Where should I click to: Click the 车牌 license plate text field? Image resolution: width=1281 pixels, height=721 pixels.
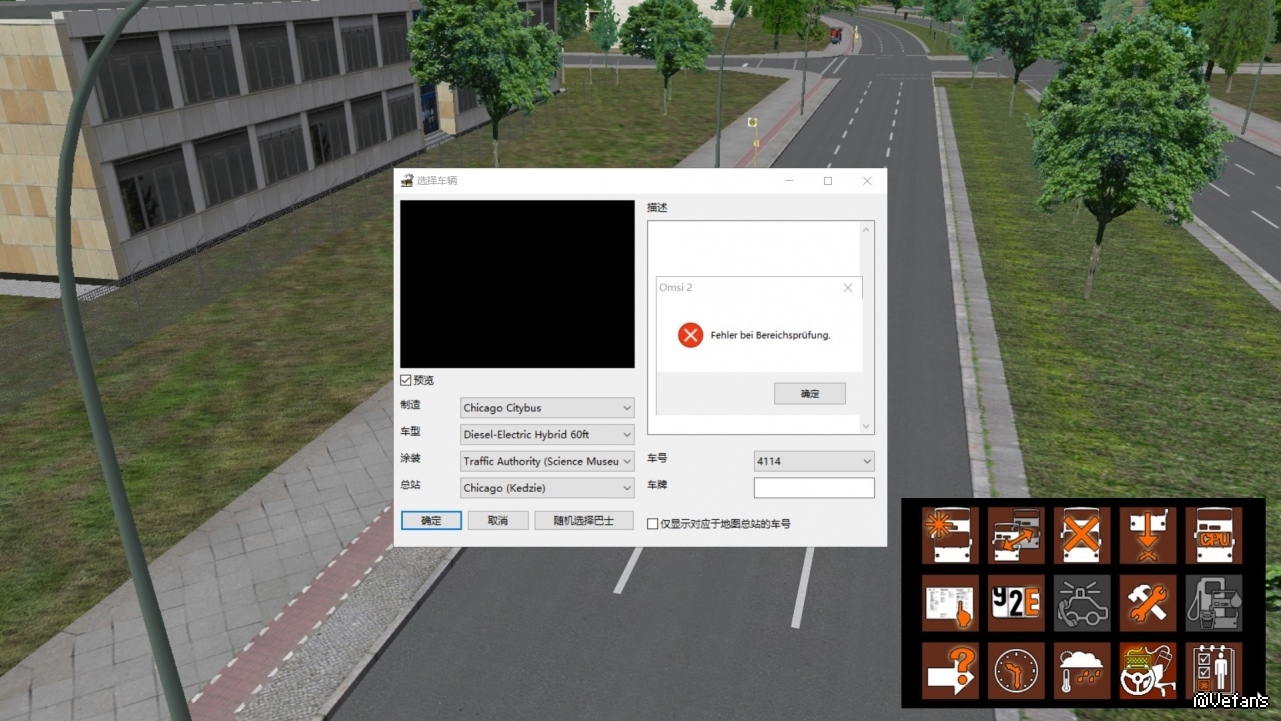pyautogui.click(x=814, y=488)
